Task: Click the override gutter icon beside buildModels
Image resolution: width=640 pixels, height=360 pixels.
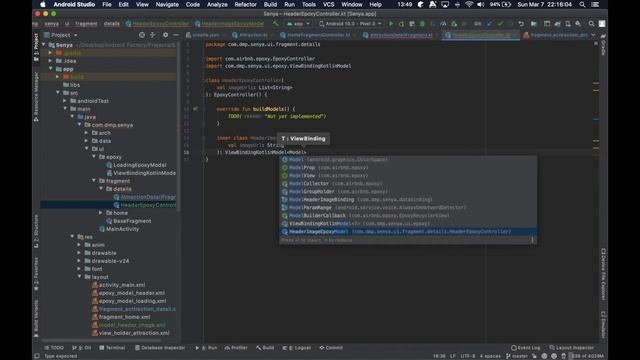Action: click(195, 109)
